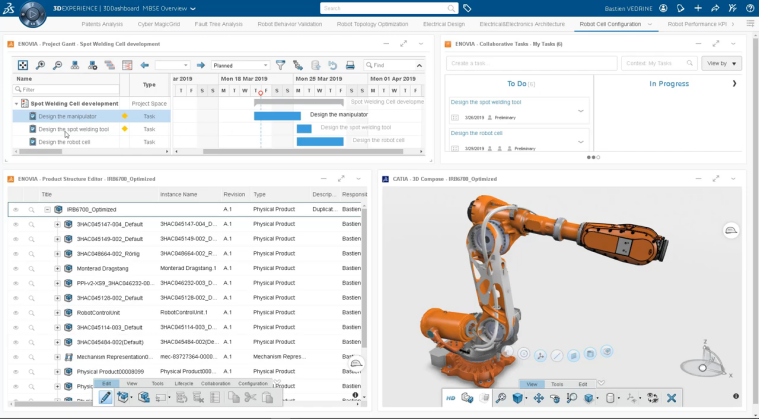Open the Robot Topology Optimization tab

[372, 24]
